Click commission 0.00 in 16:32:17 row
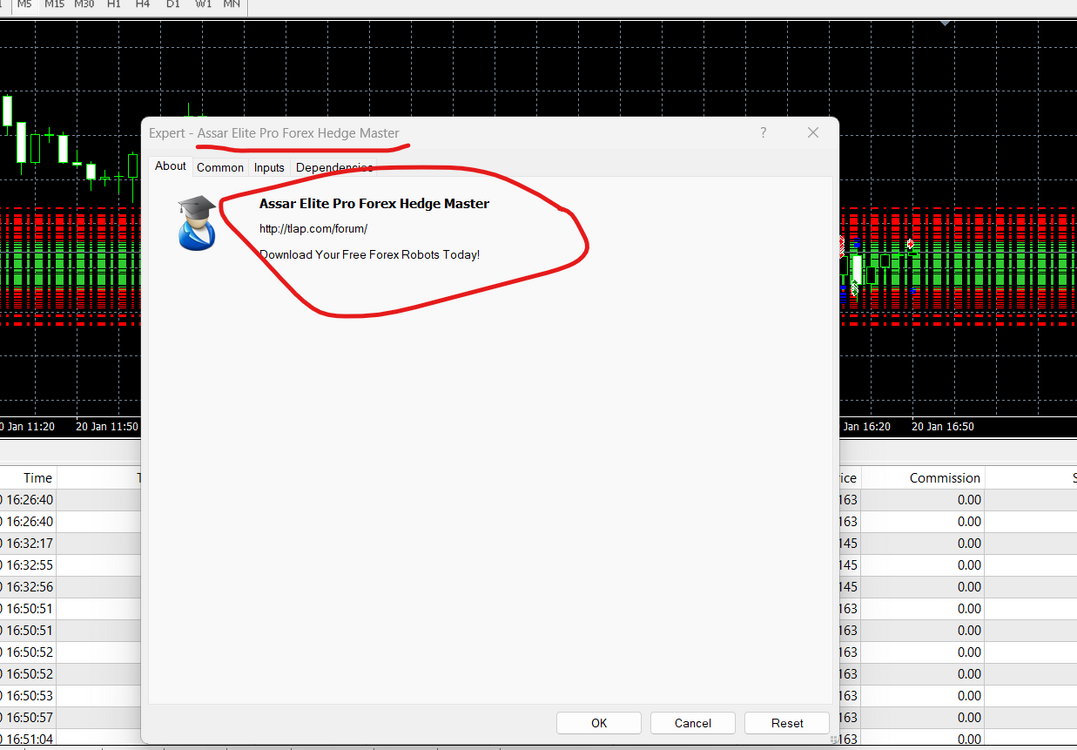Image resolution: width=1077 pixels, height=750 pixels. 968,543
